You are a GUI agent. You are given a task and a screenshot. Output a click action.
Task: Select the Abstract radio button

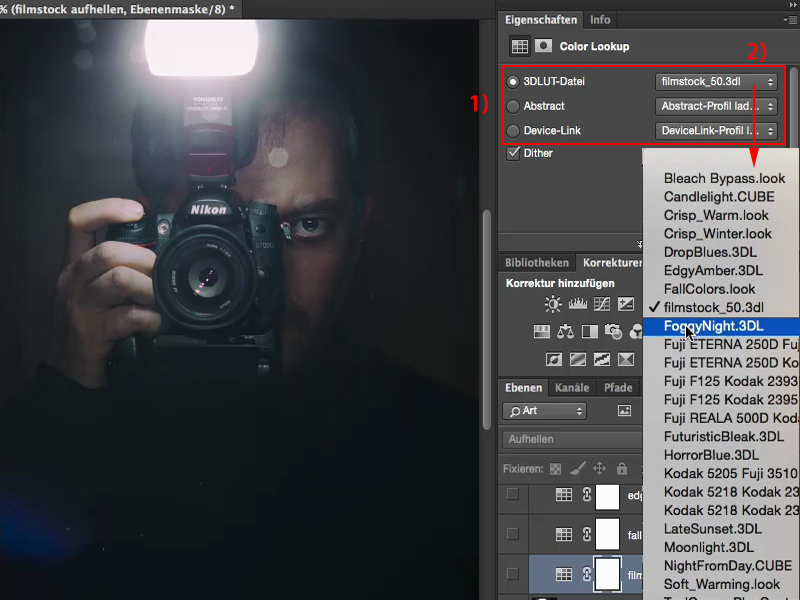[x=513, y=106]
